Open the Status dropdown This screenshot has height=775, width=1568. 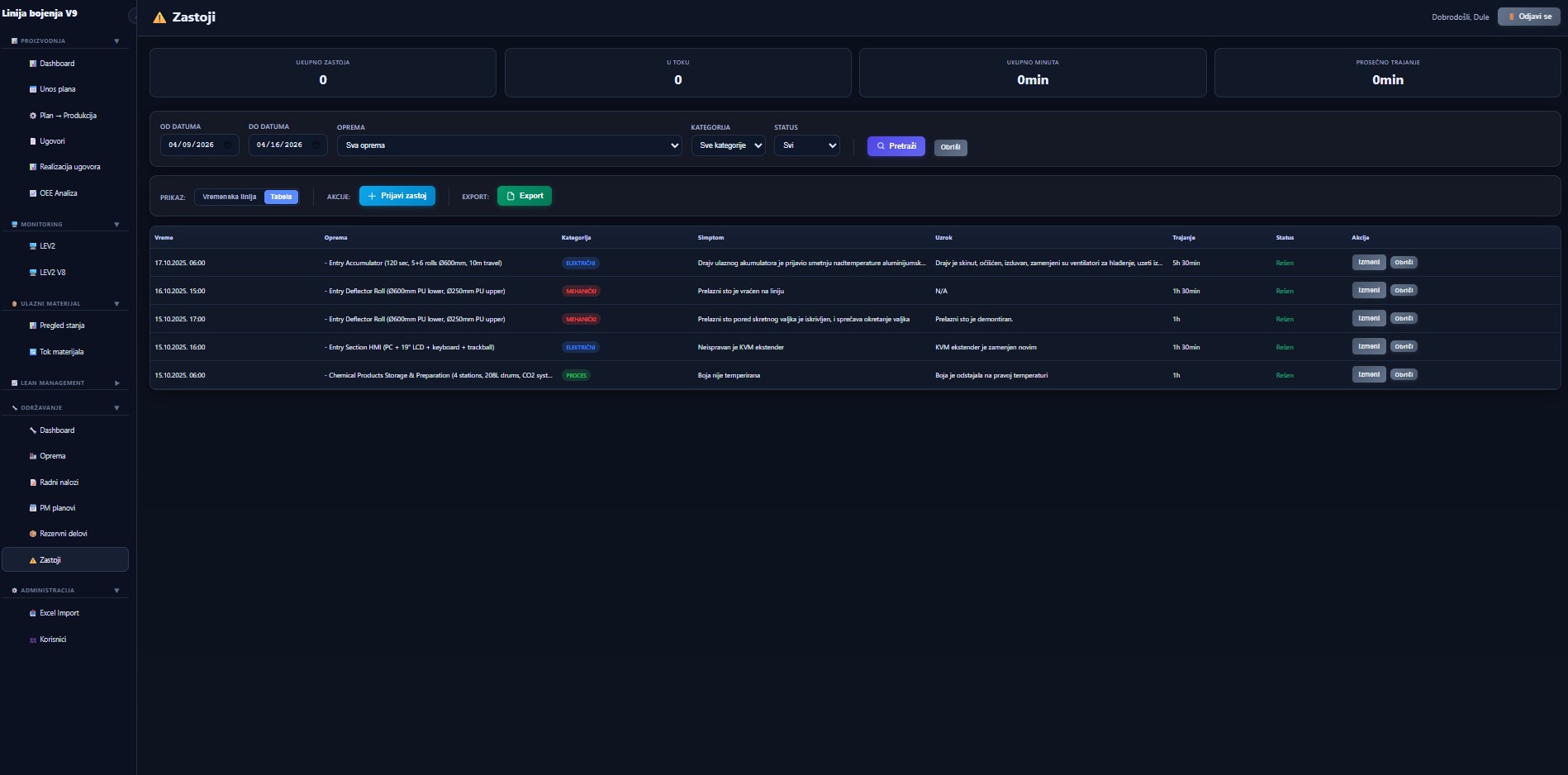[807, 145]
